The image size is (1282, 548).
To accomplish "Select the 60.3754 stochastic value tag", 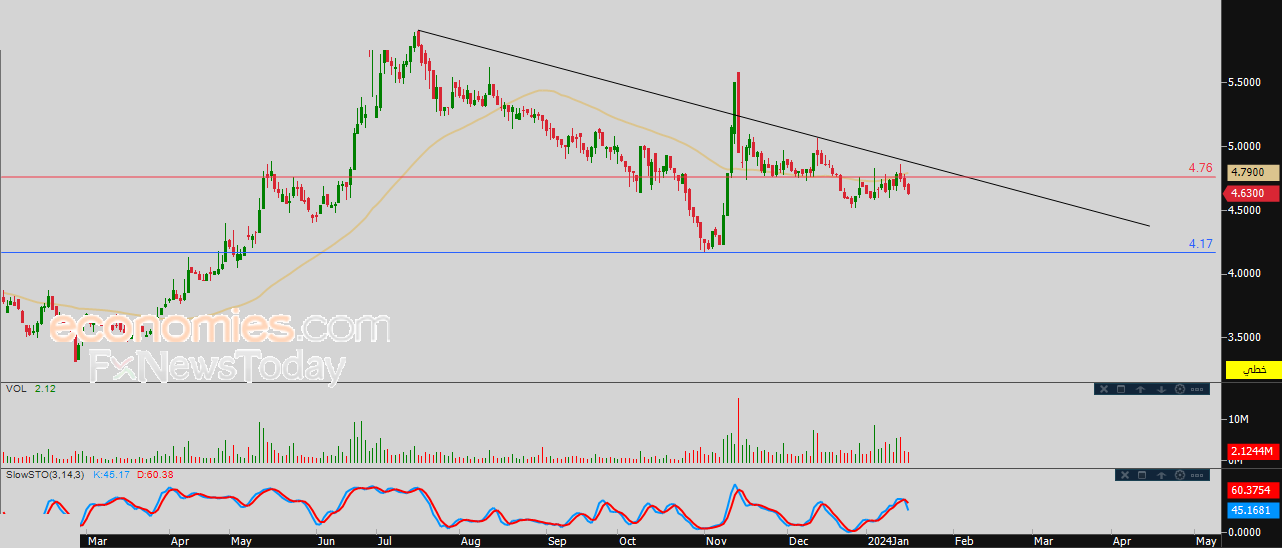I will (x=1253, y=490).
